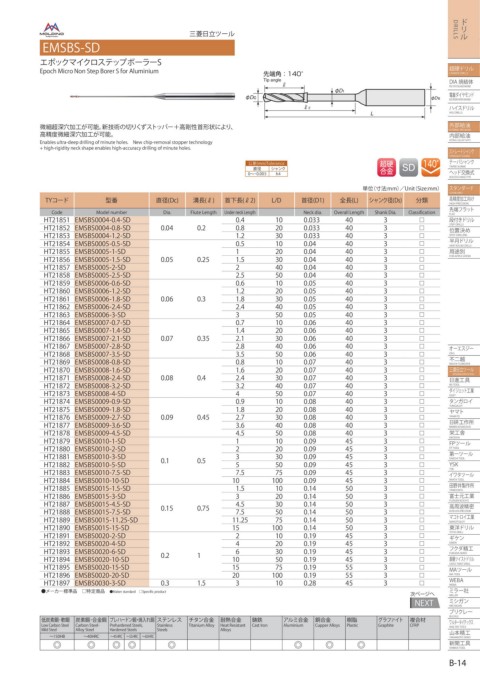Open the FPツール manufacturer tab

464,445
